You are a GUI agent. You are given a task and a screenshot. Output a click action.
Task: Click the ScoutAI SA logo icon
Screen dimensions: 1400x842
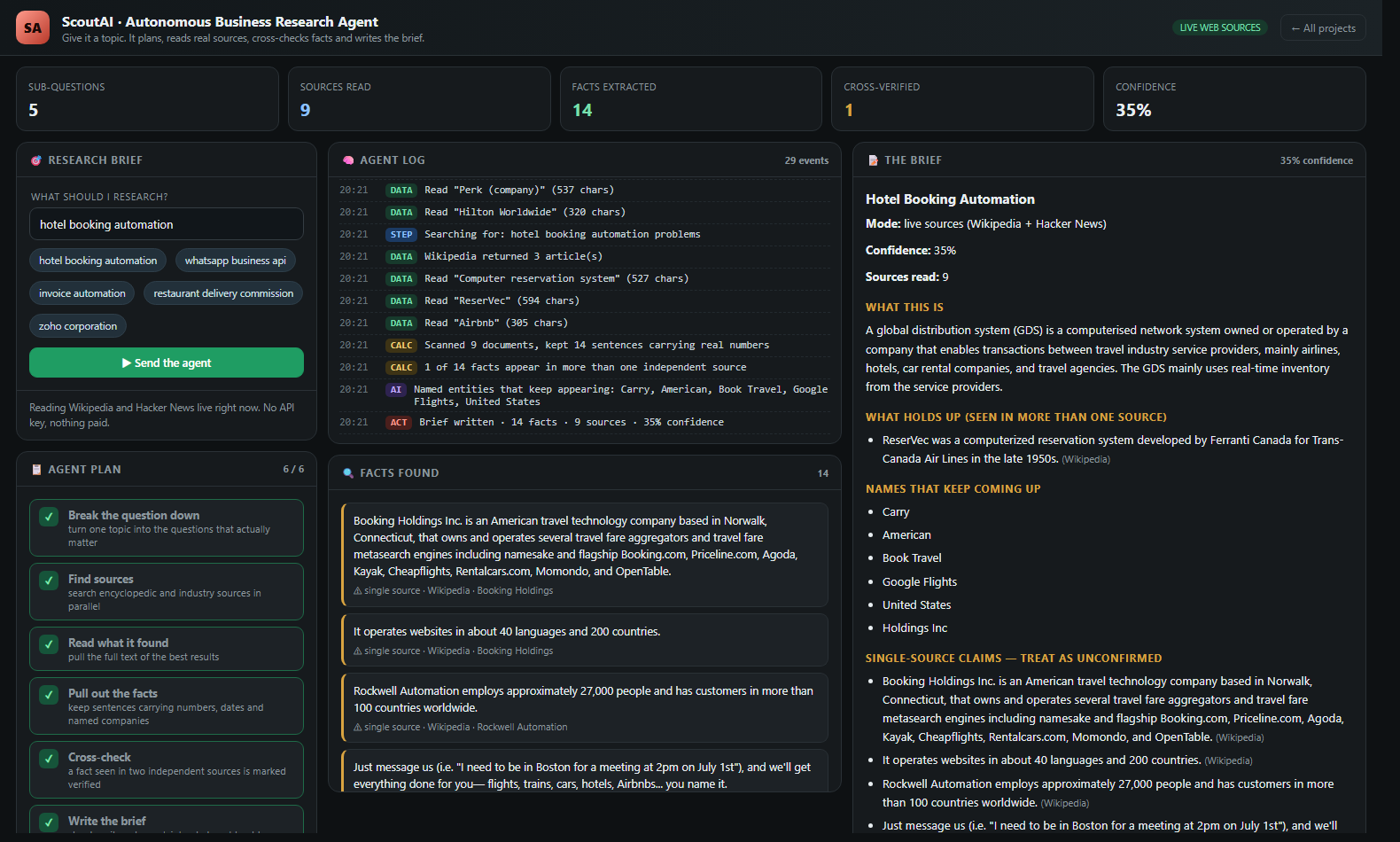coord(33,27)
